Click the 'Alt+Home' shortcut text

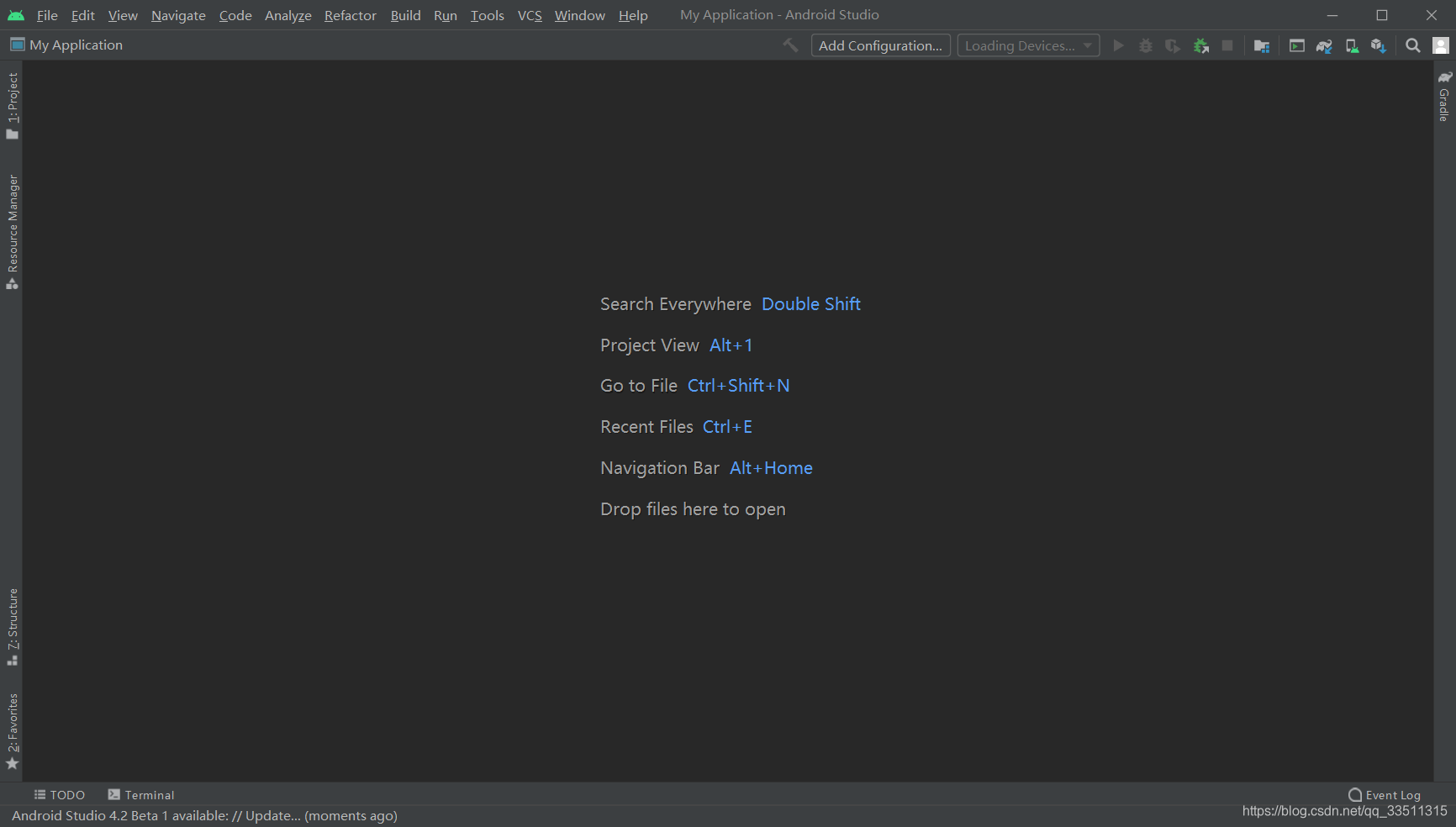tap(771, 468)
